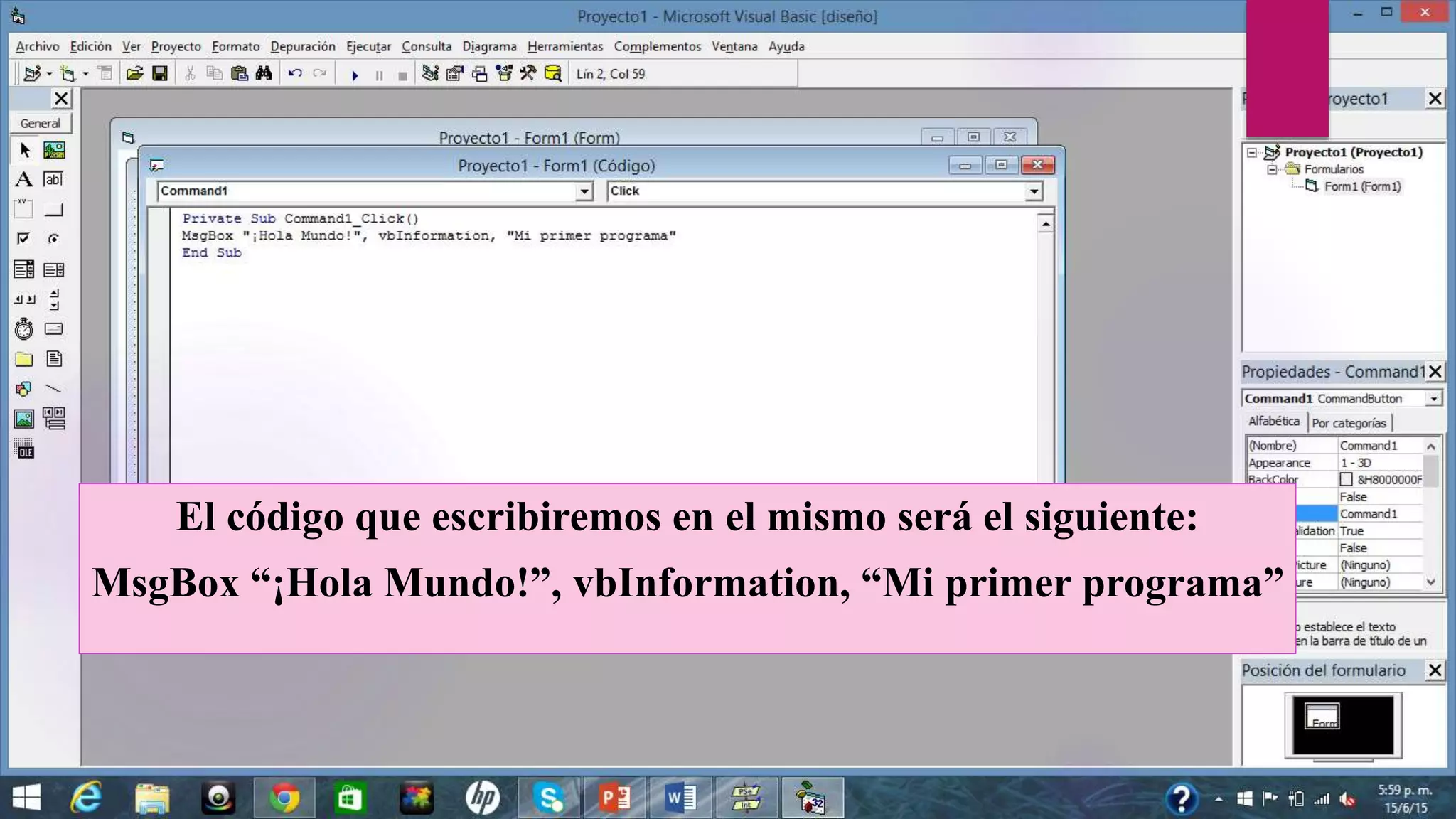Screen dimensions: 1456x819
Task: Open the Command1 CommandButton properties dropdown
Action: click(1434, 399)
